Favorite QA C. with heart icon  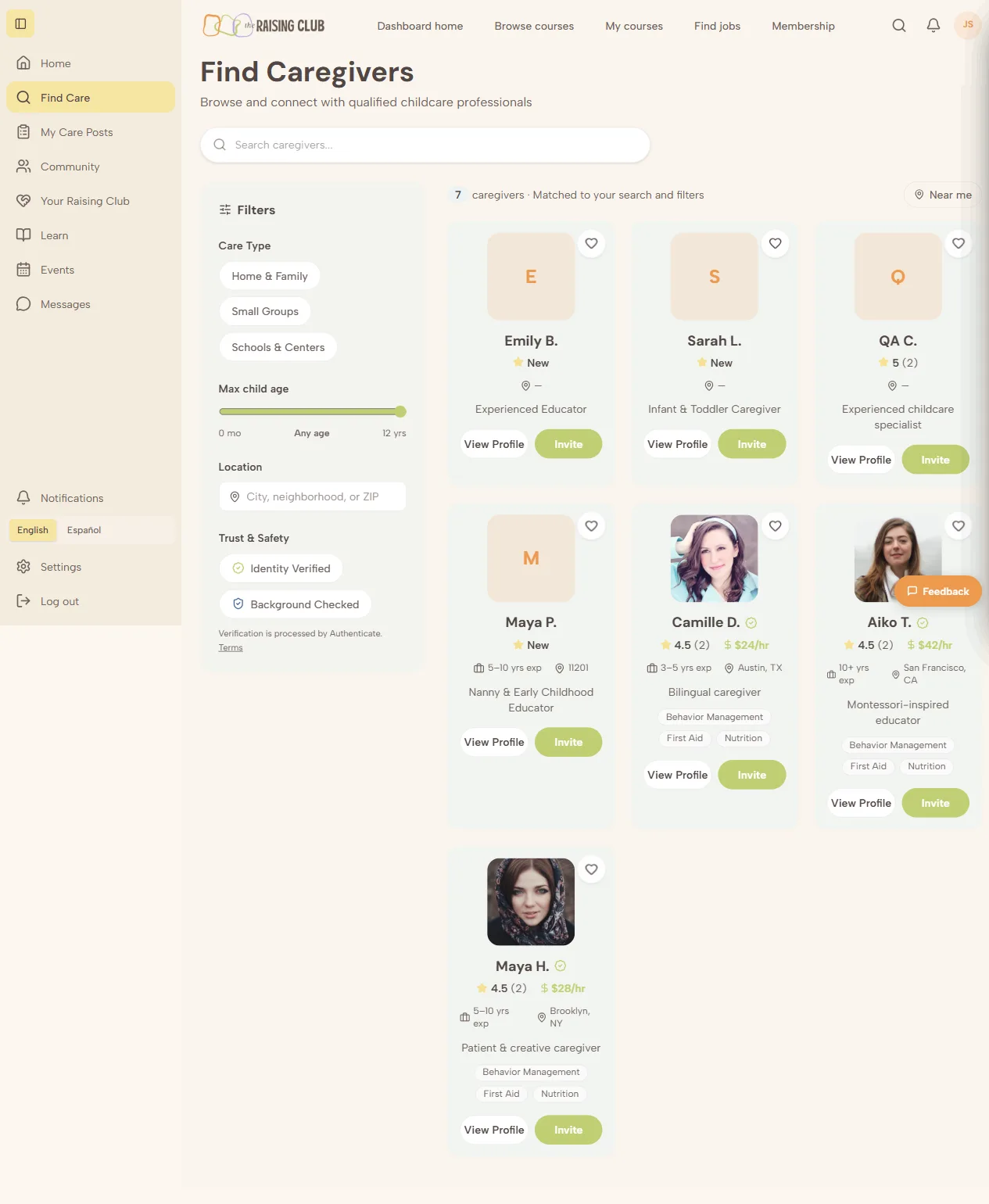coord(959,243)
